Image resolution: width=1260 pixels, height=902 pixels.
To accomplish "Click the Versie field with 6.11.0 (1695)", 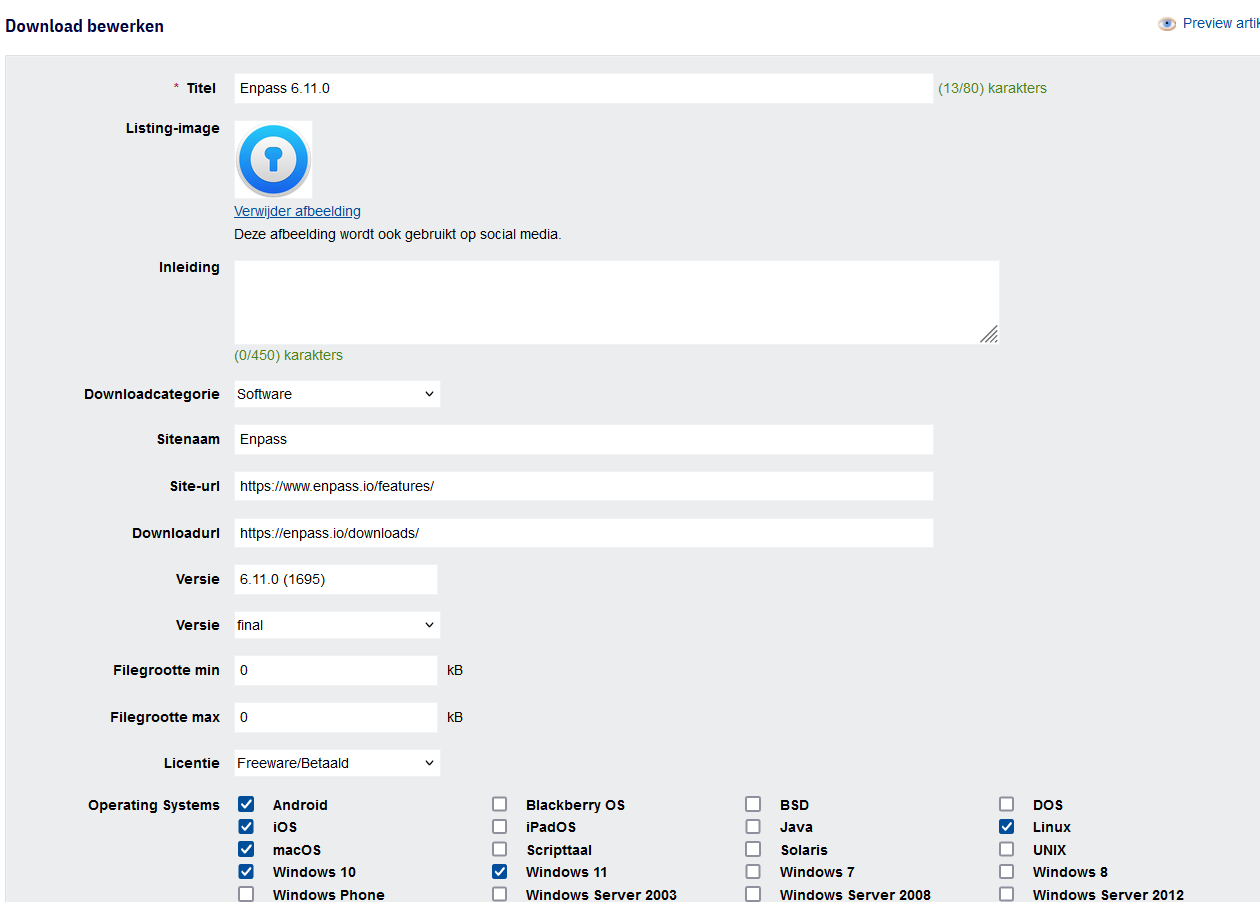I will (336, 579).
